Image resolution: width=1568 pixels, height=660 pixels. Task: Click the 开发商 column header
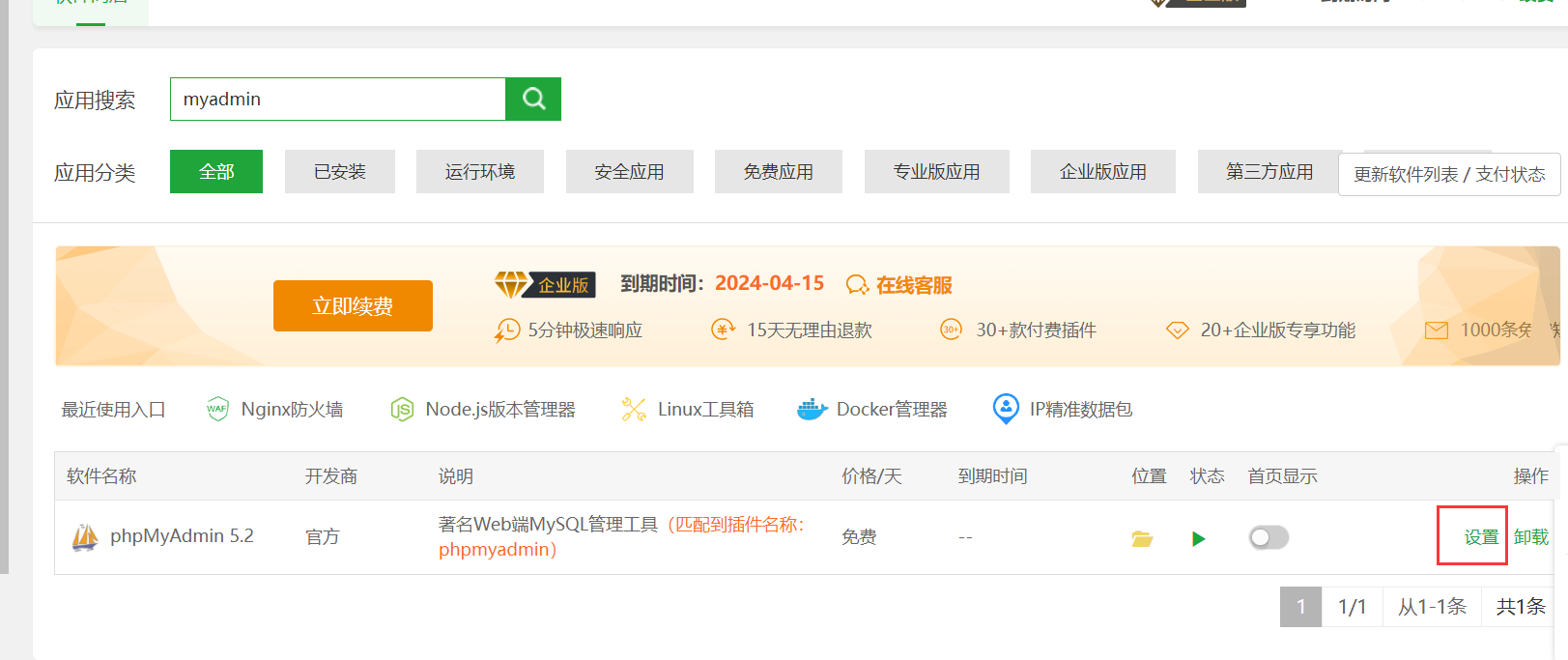[331, 476]
